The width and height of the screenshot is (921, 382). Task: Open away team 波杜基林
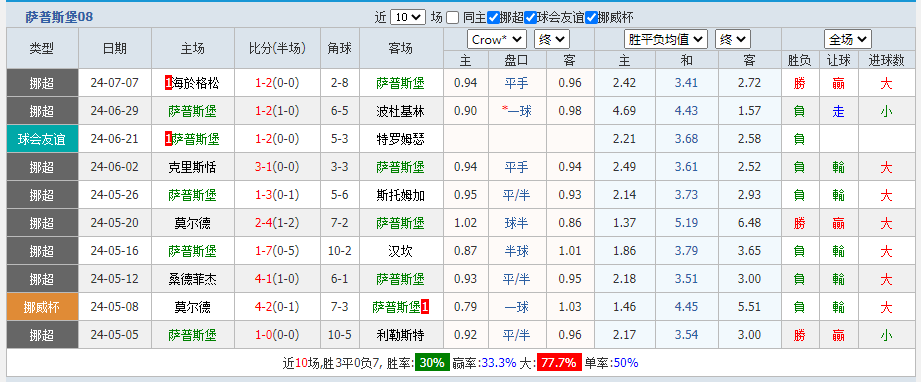(x=401, y=111)
